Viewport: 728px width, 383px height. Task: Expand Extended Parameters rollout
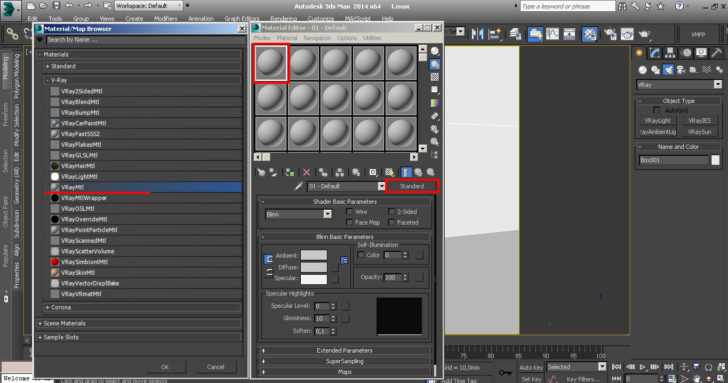point(345,351)
